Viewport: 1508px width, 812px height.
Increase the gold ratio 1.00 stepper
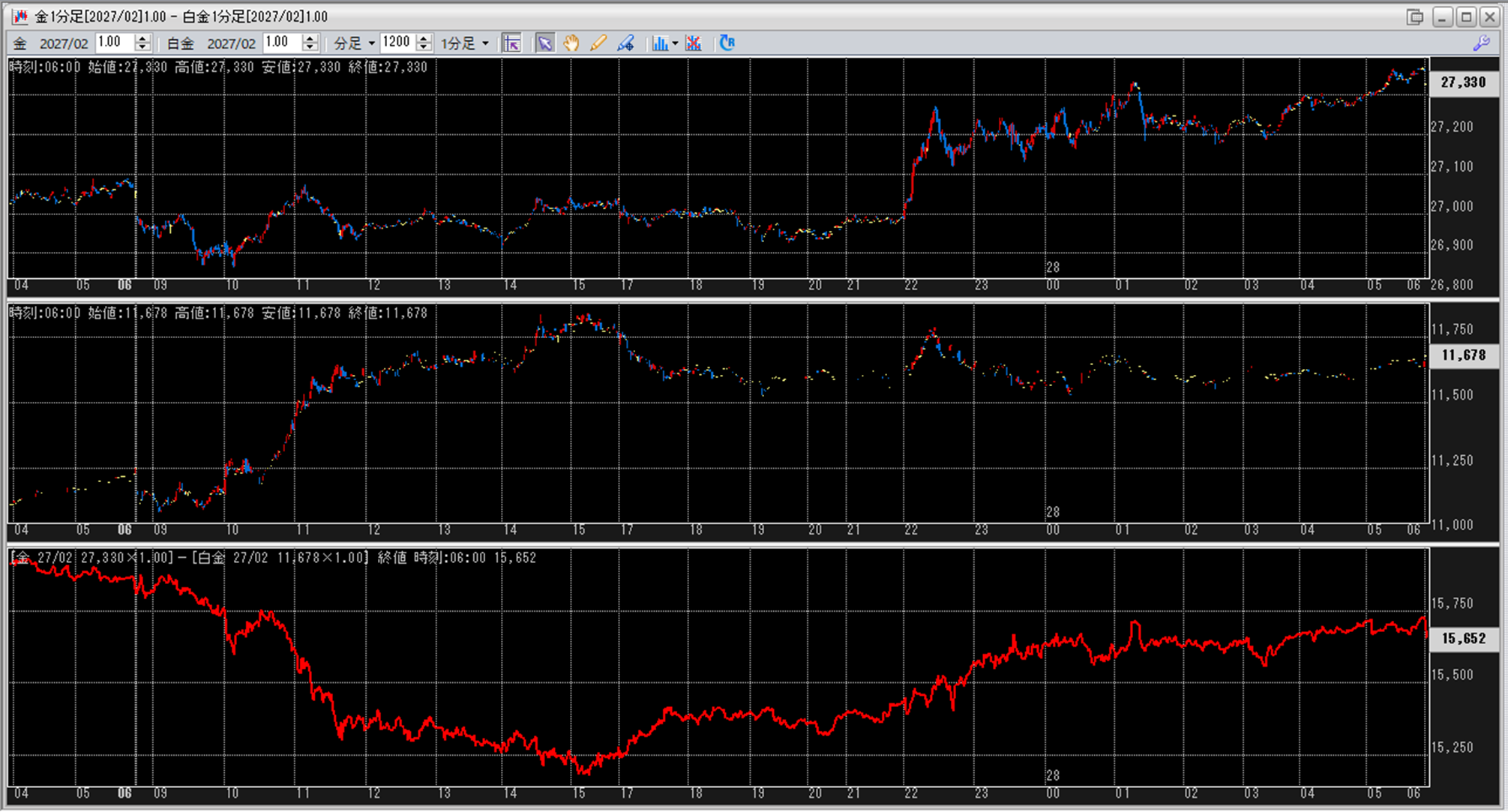[142, 38]
